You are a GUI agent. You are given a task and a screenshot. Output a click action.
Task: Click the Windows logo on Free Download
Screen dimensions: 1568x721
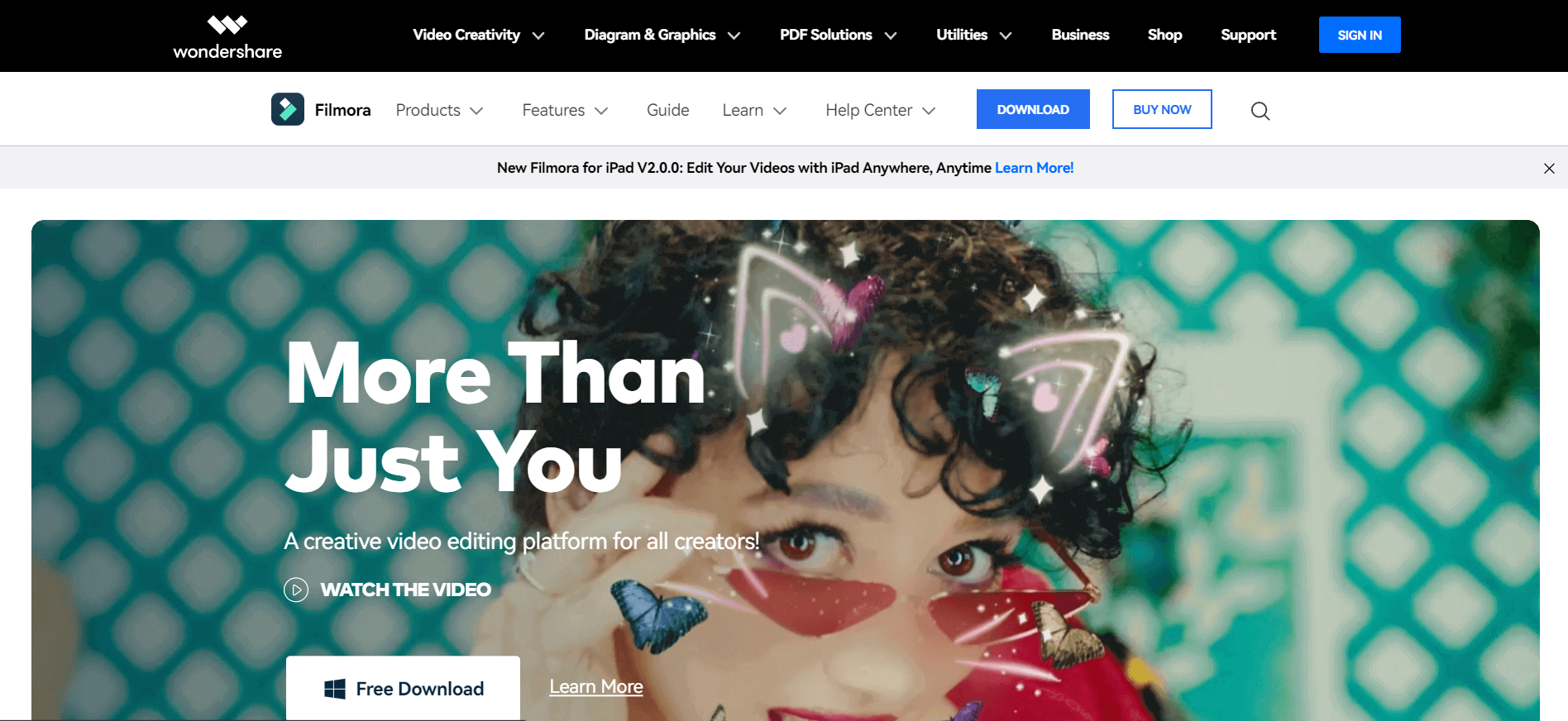(x=335, y=689)
